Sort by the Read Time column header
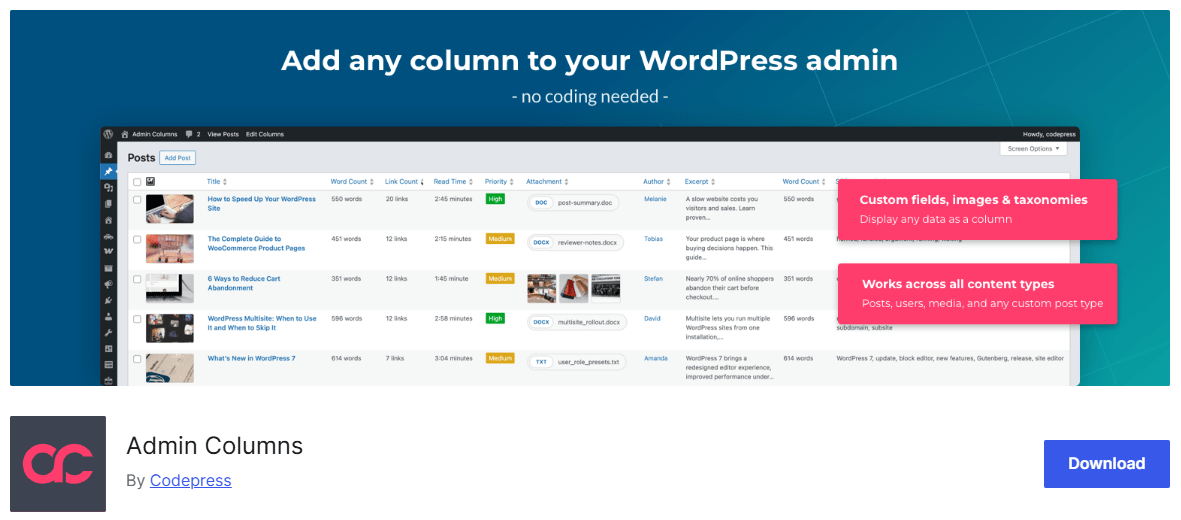Viewport: 1181px width, 520px height. (x=453, y=182)
